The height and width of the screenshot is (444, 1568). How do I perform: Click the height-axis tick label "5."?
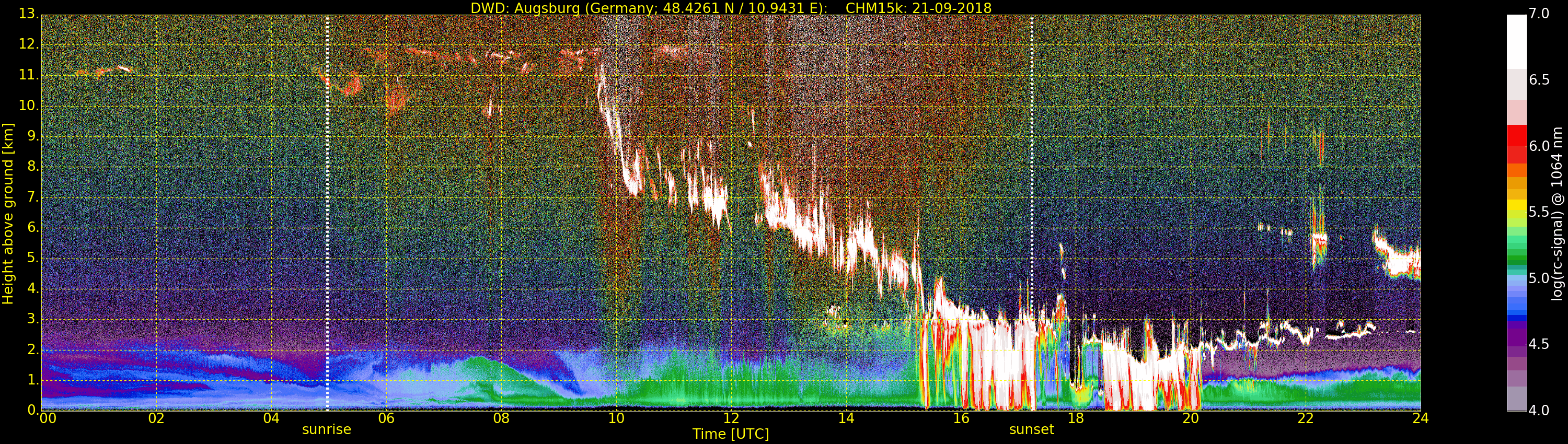coord(32,258)
